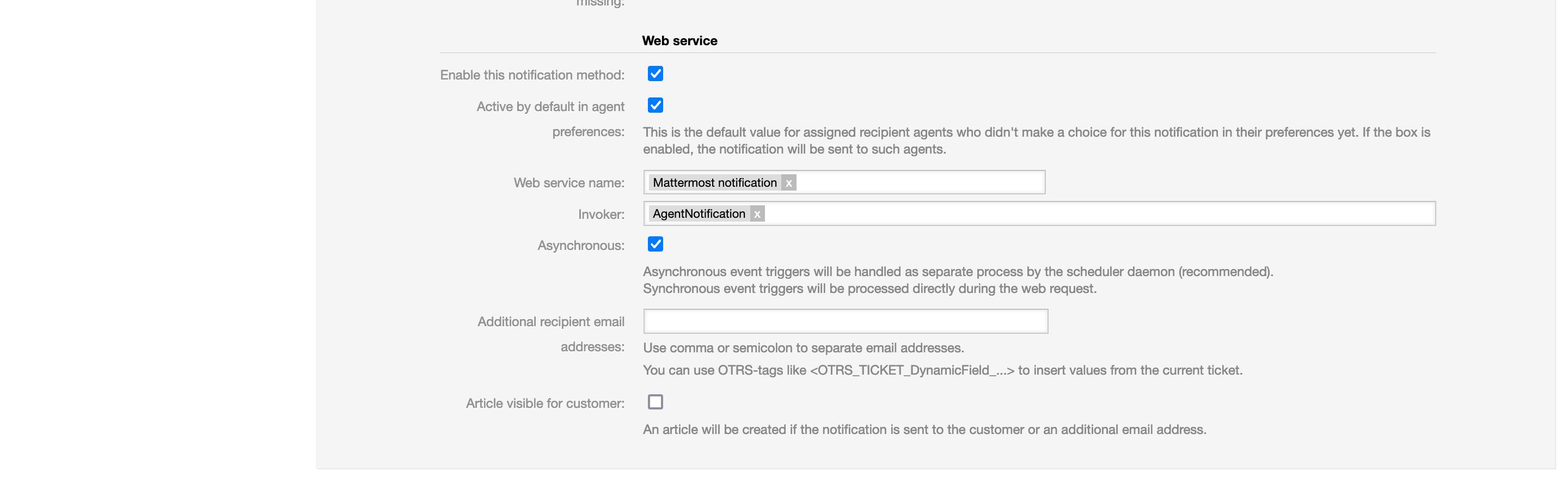This screenshot has height=477, width=1568.
Task: Click the 'Enable this notification method' label
Action: coord(532,75)
